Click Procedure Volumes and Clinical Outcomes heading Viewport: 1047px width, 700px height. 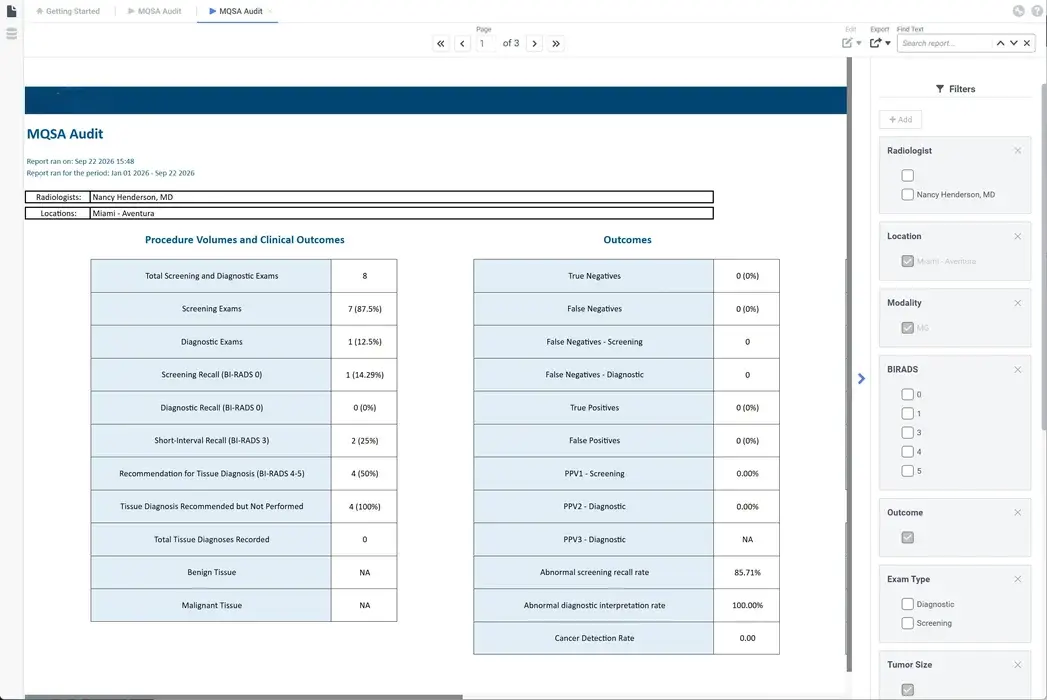[244, 240]
